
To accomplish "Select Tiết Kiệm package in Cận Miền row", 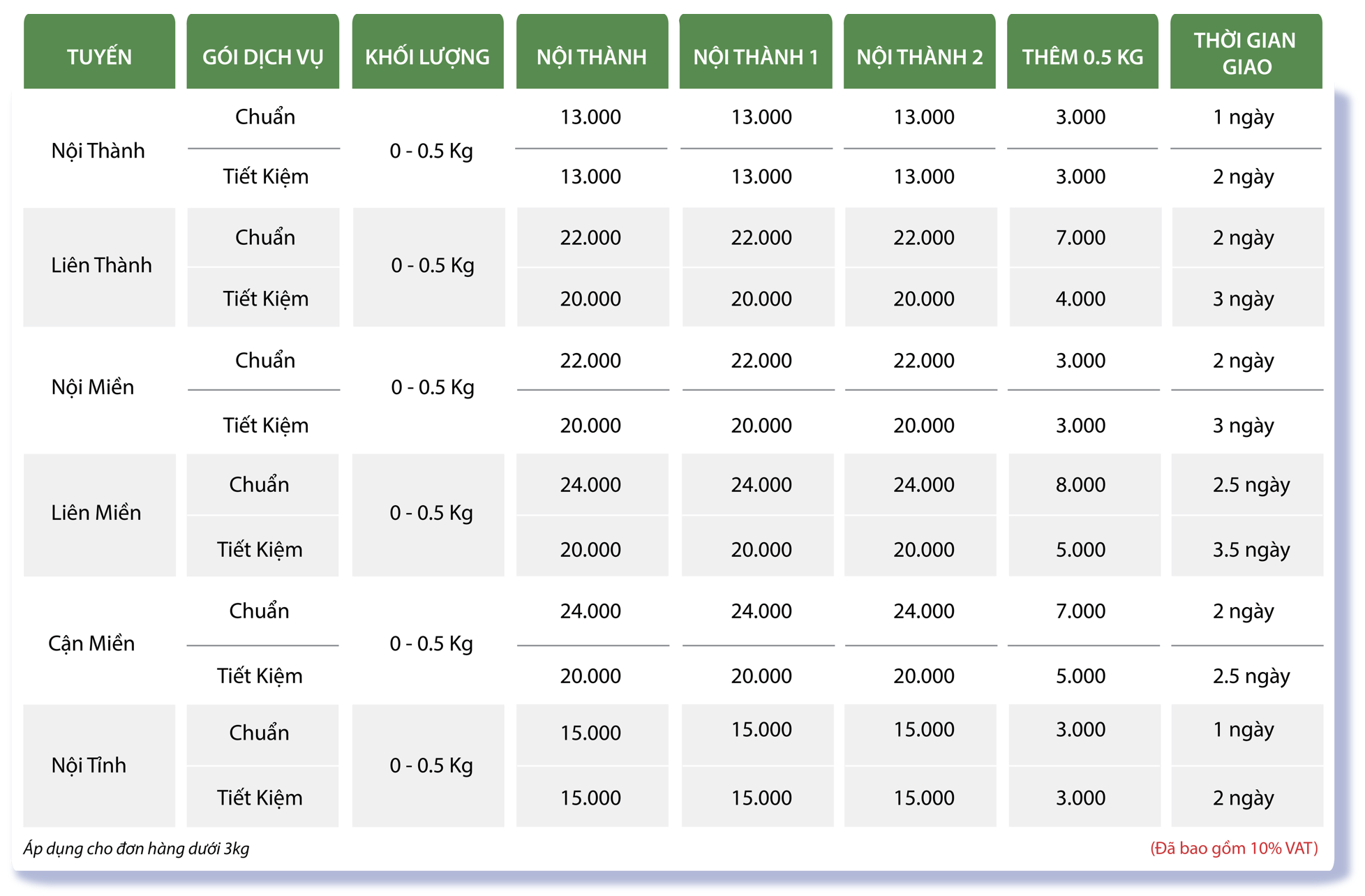I will tap(260, 676).
